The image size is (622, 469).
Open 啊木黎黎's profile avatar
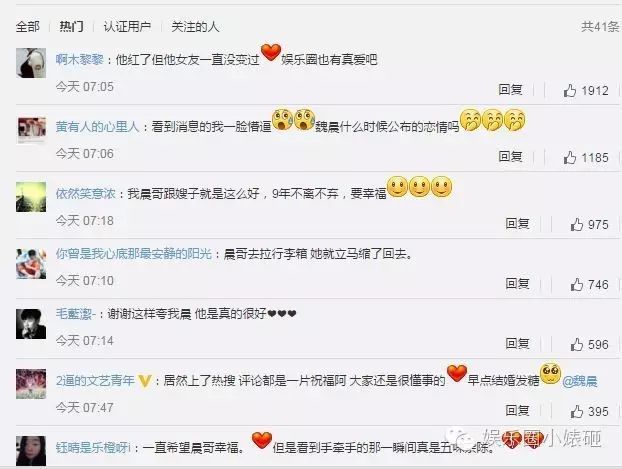click(31, 63)
